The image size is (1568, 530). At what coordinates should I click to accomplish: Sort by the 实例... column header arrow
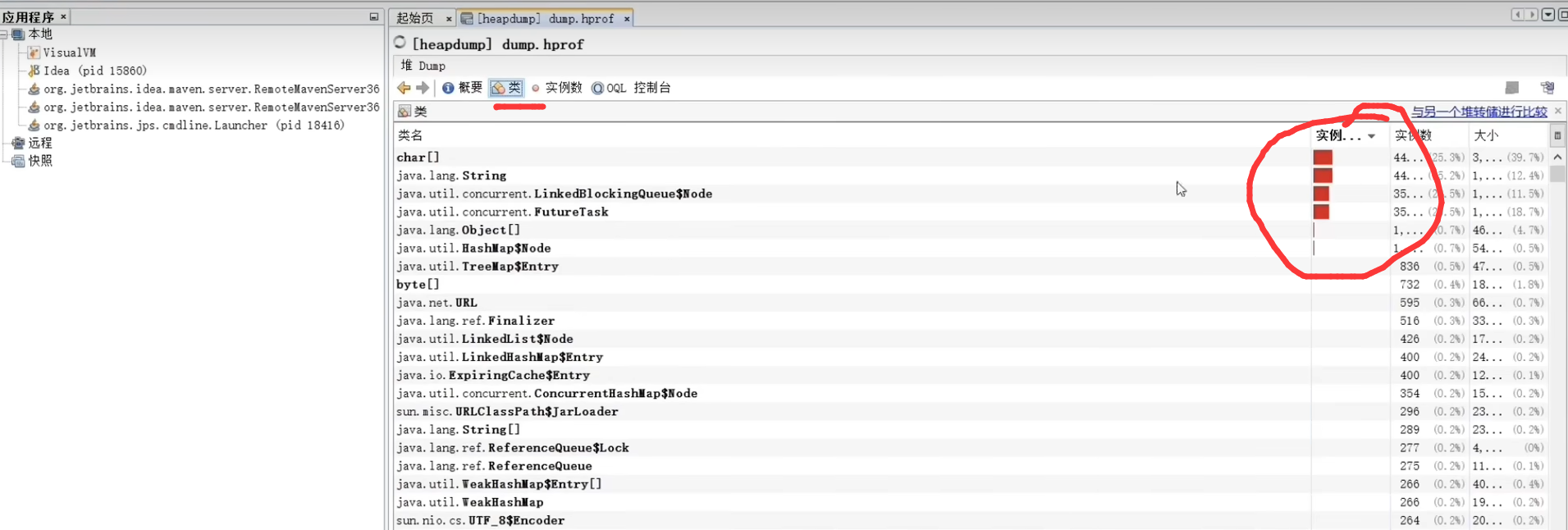point(1371,136)
